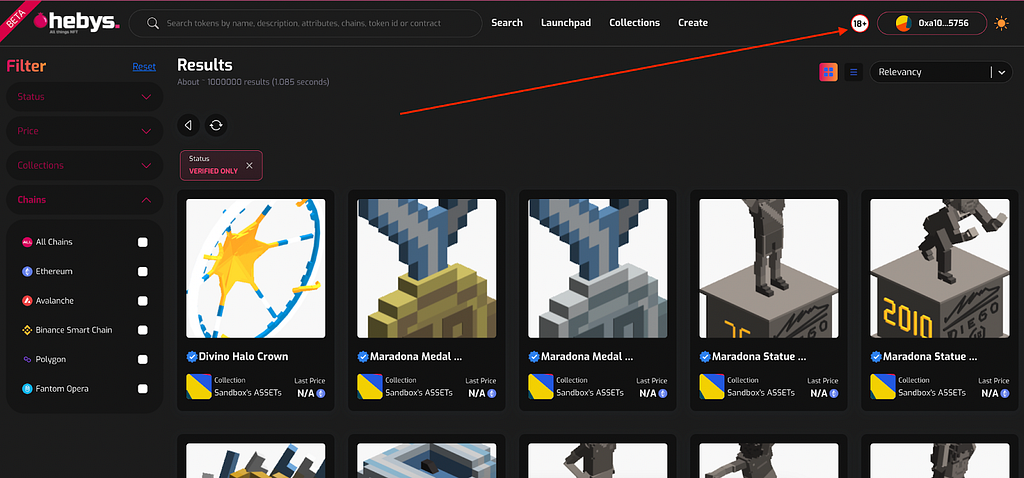Open the Search nav item
The height and width of the screenshot is (478, 1024).
pos(507,23)
